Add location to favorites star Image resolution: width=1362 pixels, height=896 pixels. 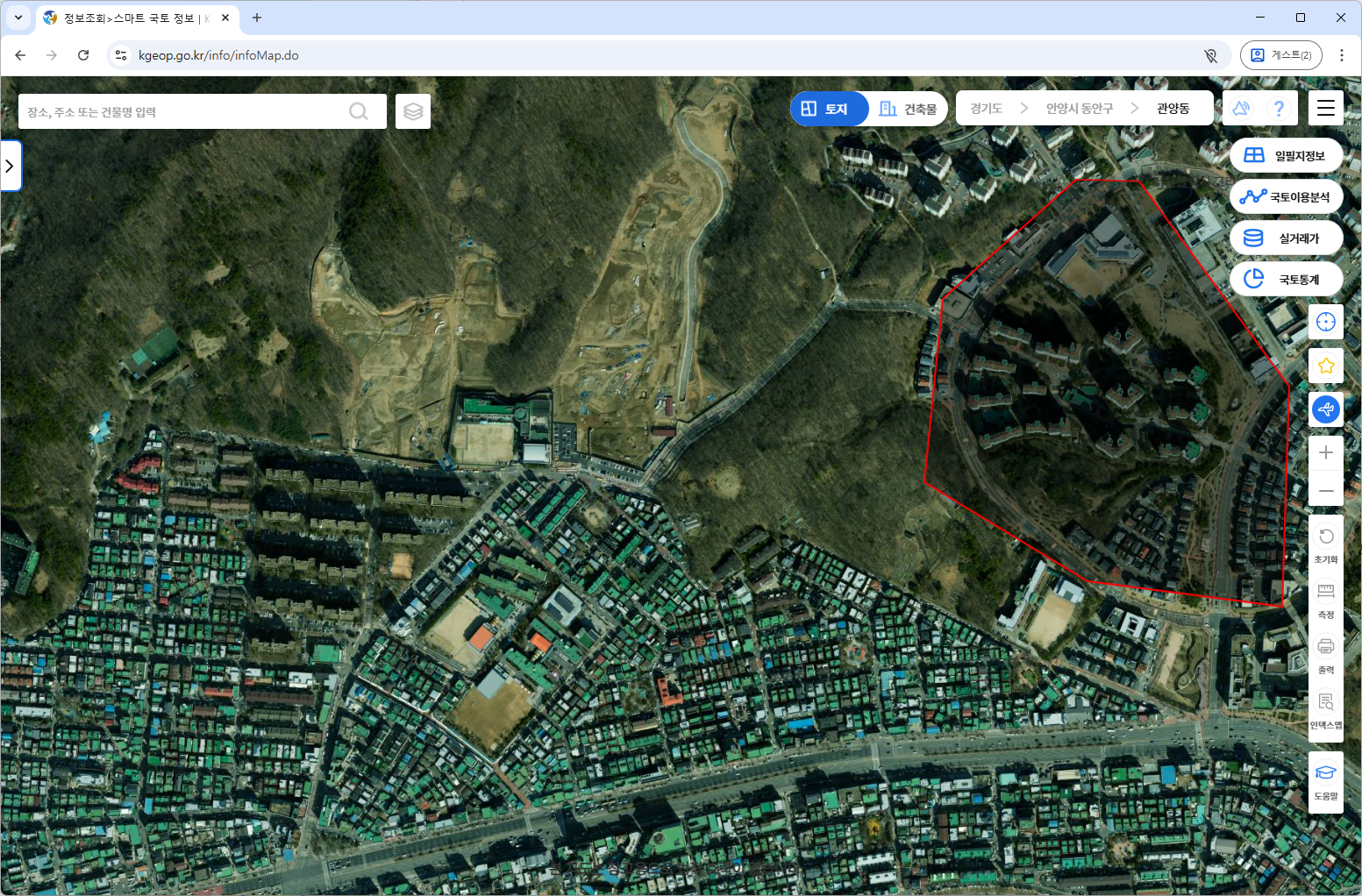1326,366
